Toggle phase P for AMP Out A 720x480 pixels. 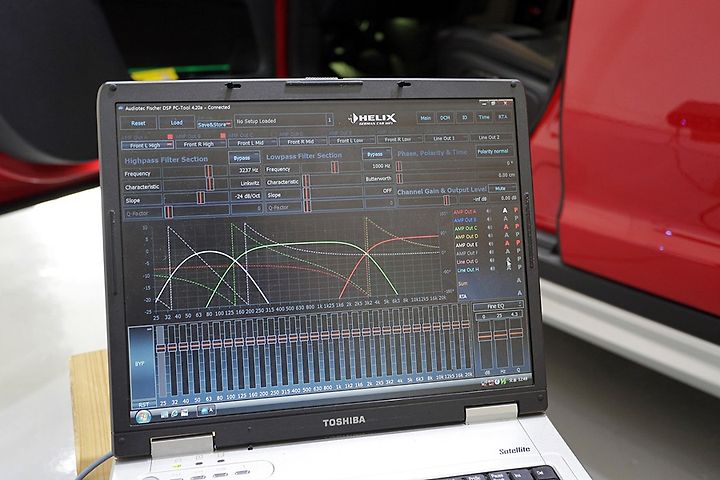coord(516,210)
